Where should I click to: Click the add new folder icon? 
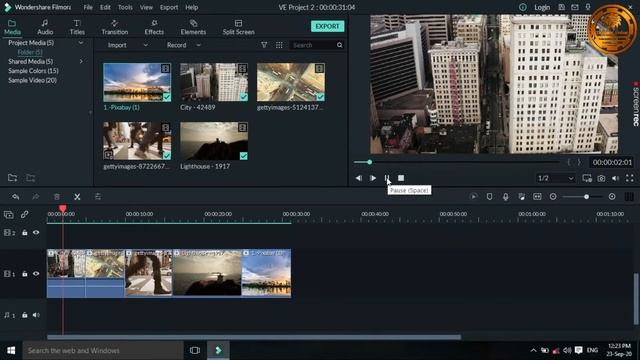(x=12, y=178)
